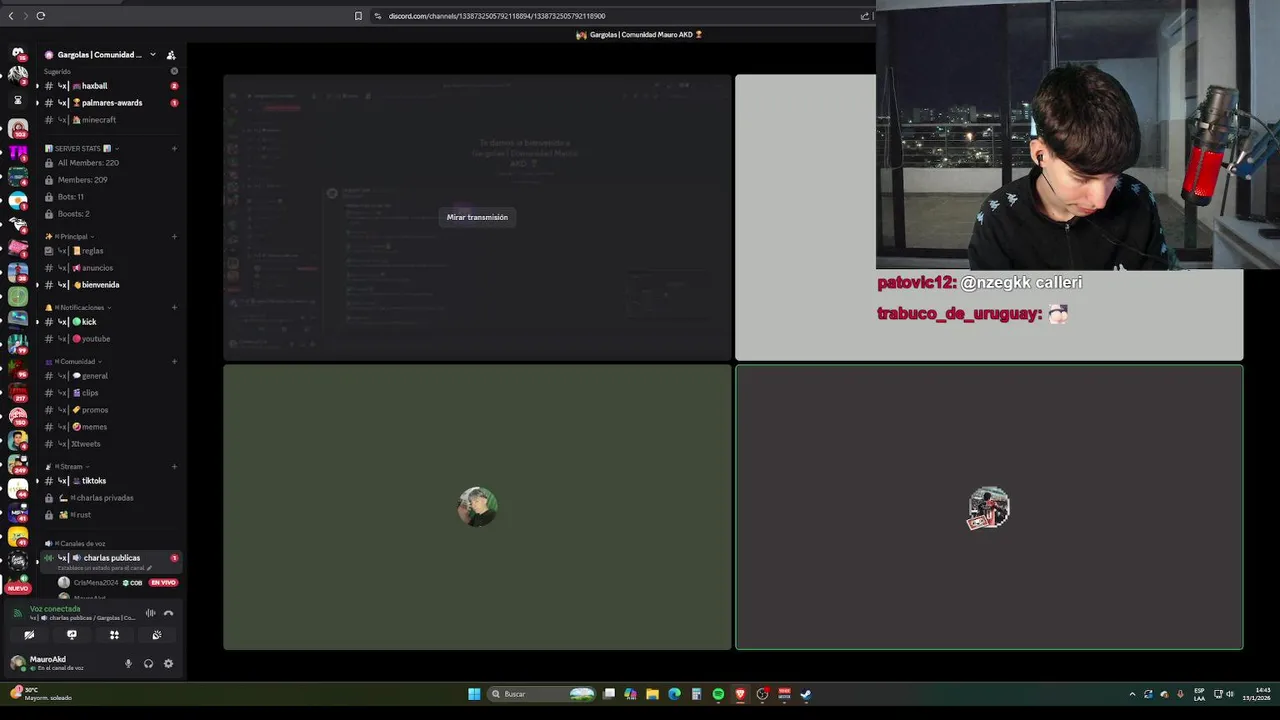Open Spotify from the taskbar
The image size is (1280, 720).
point(718,694)
